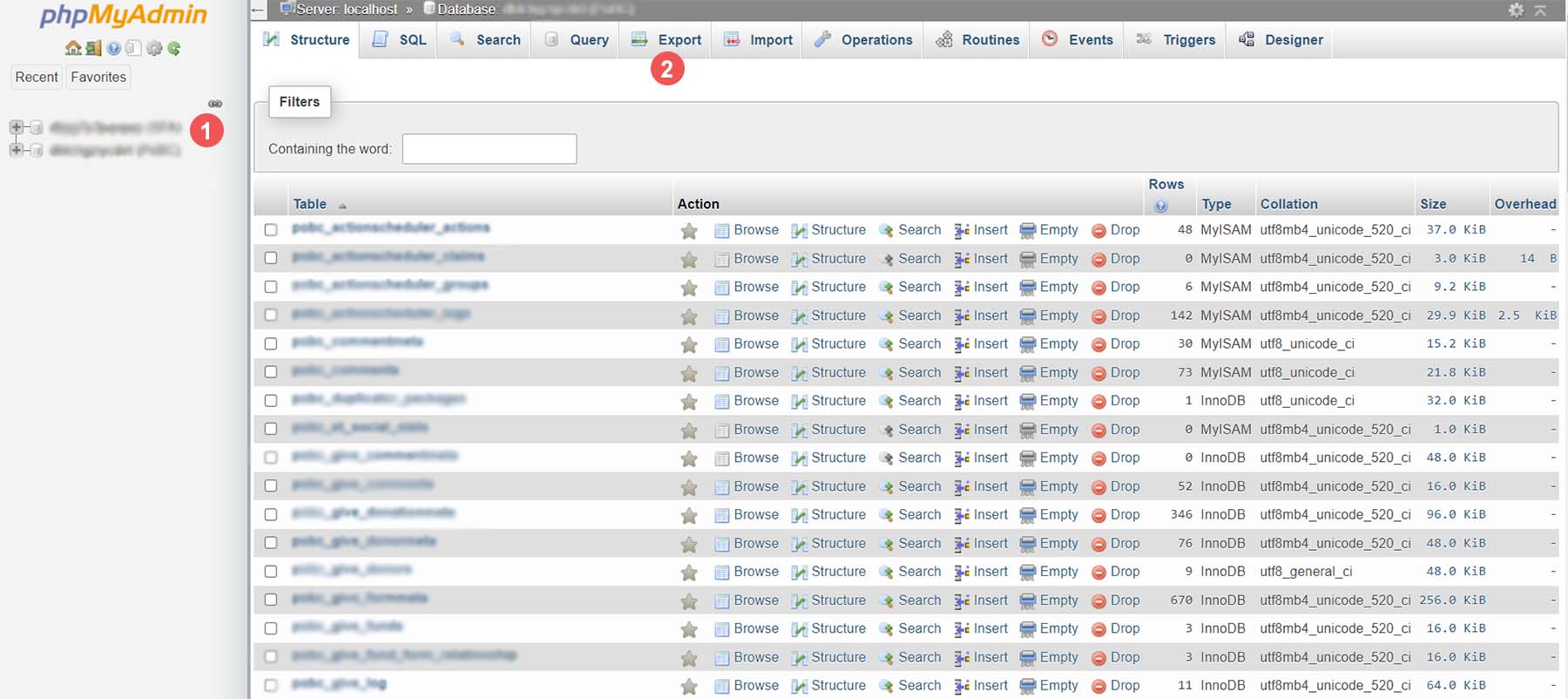Tick the checkbox for the first table row
The height and width of the screenshot is (699, 1568).
(271, 230)
